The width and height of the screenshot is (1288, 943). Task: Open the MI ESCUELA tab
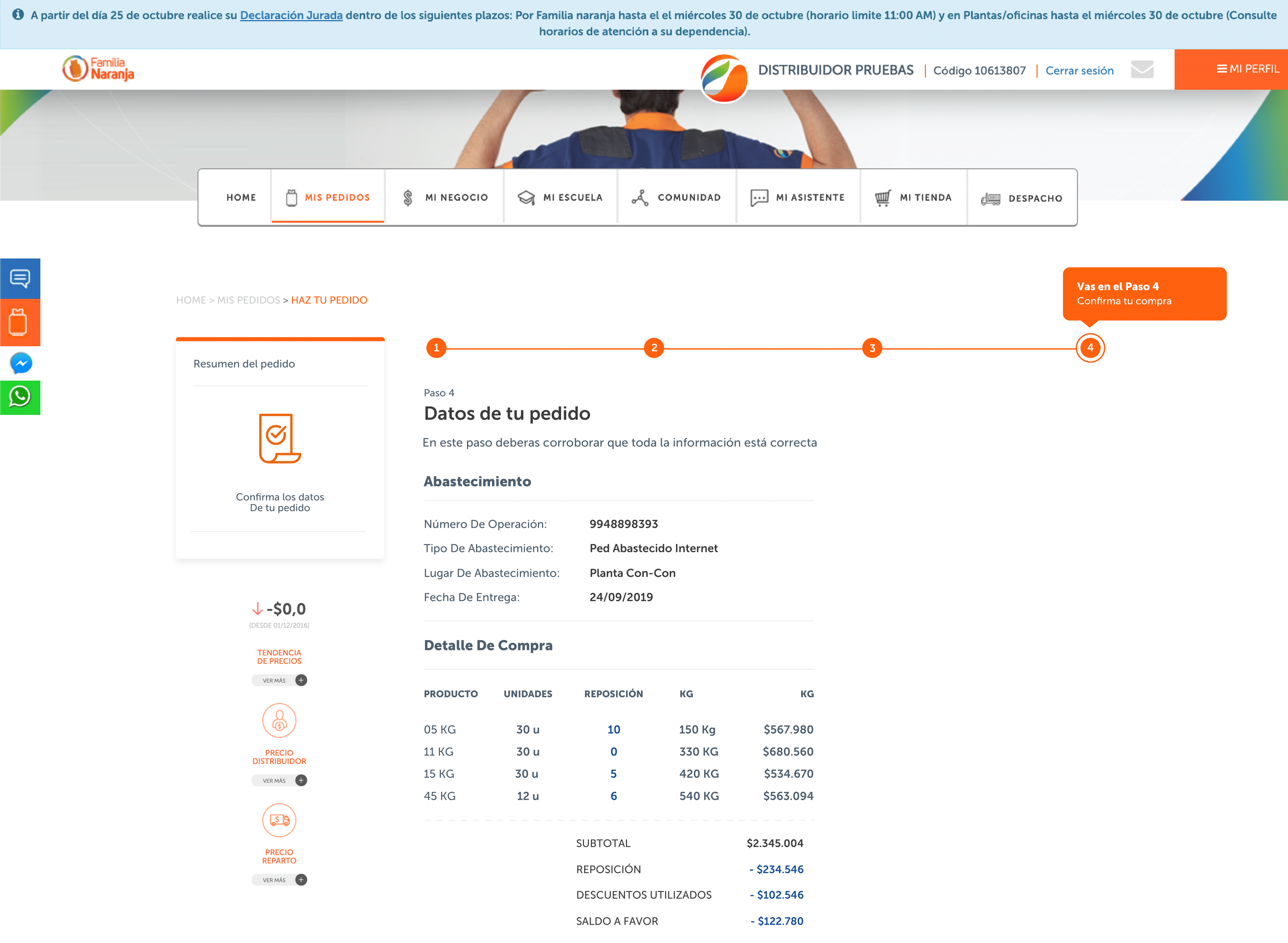[560, 198]
